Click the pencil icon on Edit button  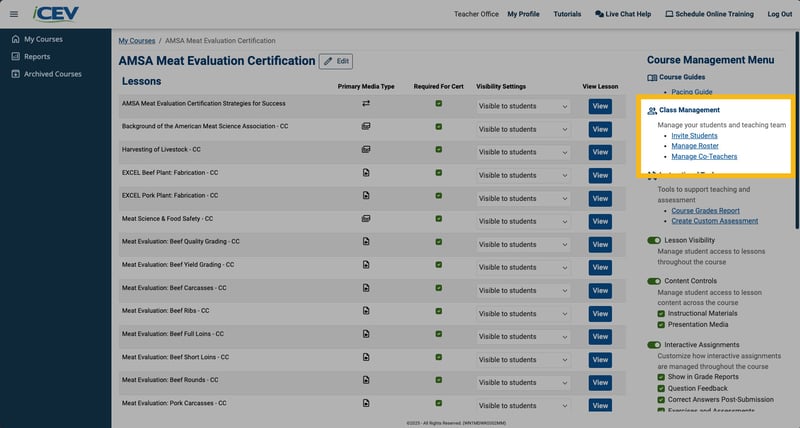coord(328,61)
